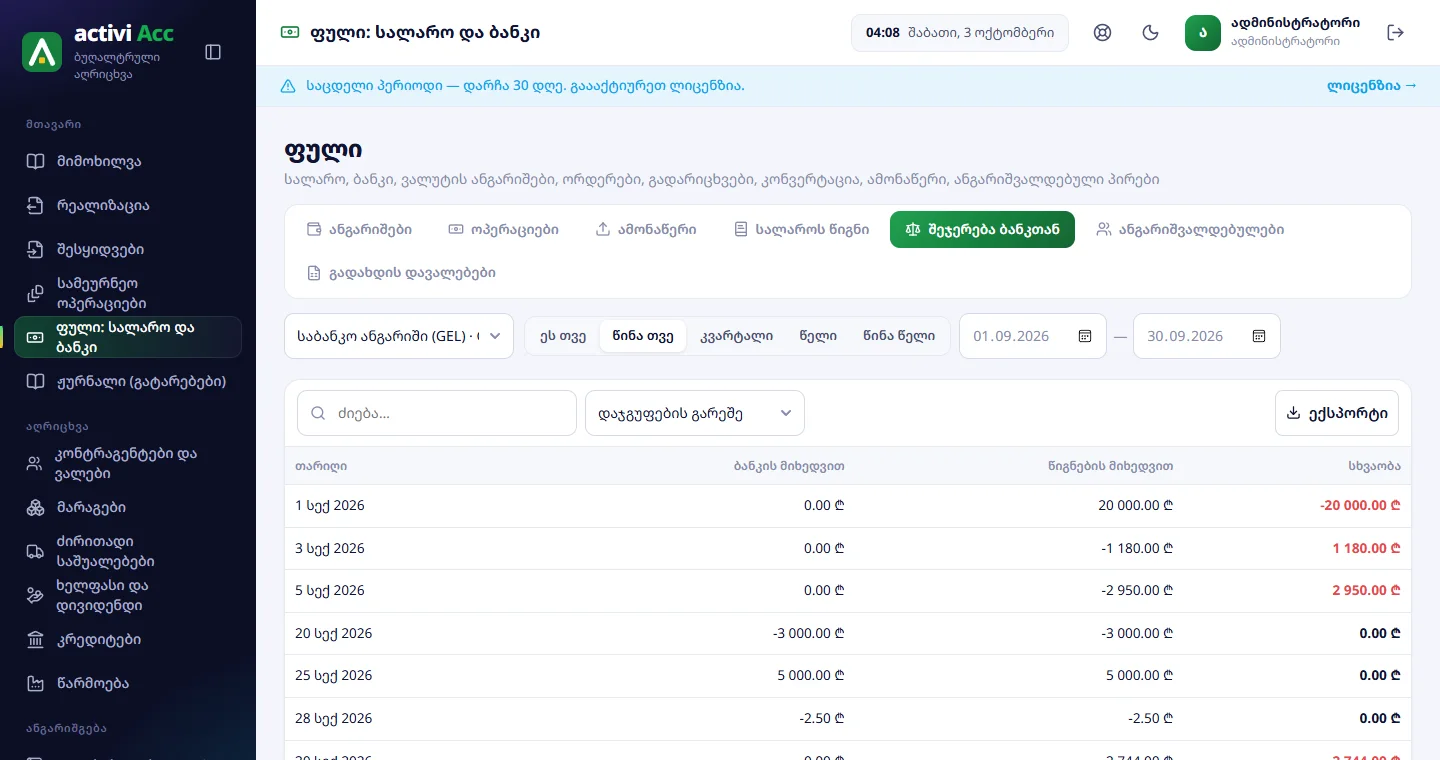Click the logout icon
The image size is (1440, 760).
(1396, 33)
